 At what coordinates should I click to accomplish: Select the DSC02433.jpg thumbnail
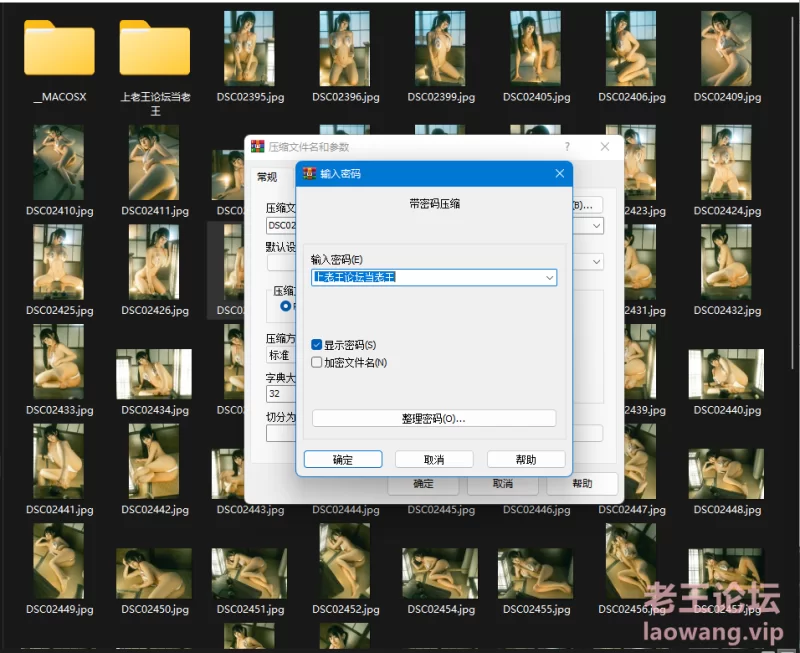click(59, 361)
